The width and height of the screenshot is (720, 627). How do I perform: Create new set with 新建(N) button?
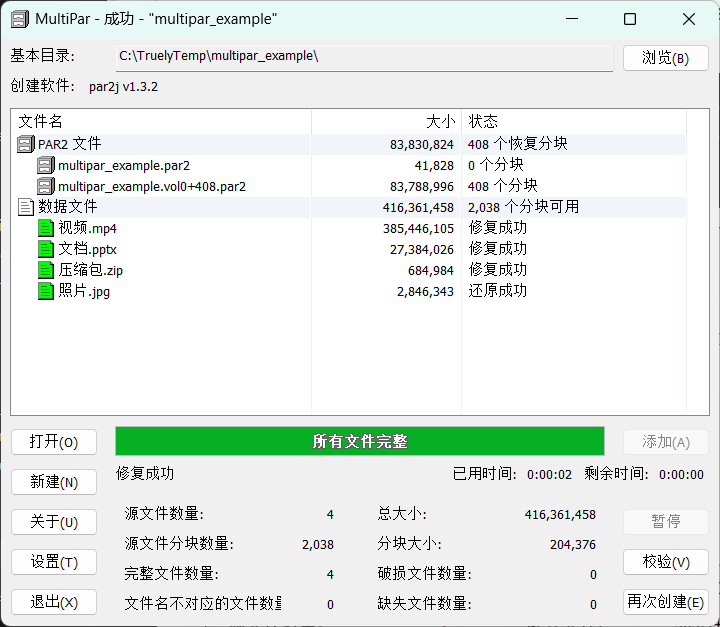point(54,482)
